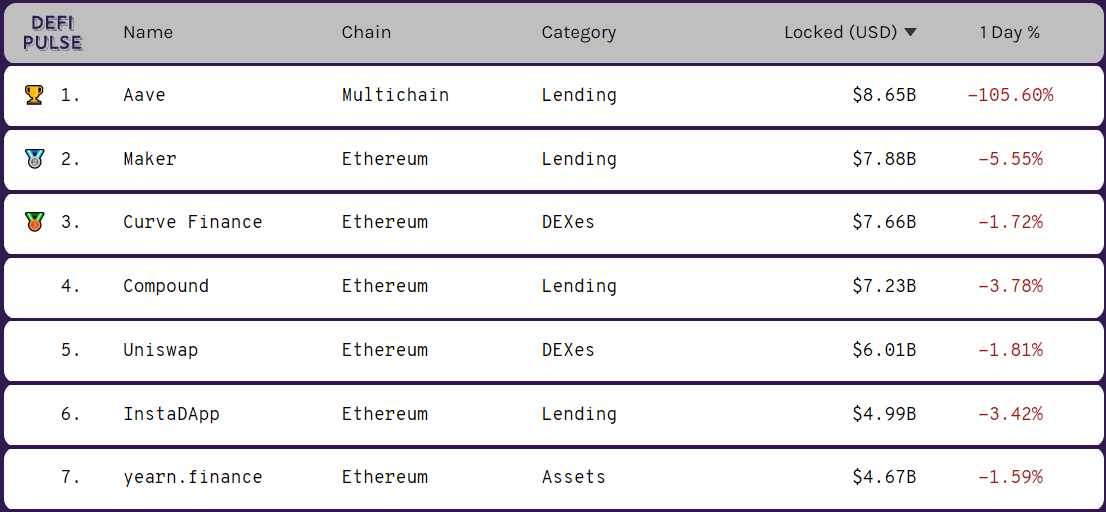Click the $4.67B locked value for yearn.finance
1106x512 pixels.
[884, 477]
